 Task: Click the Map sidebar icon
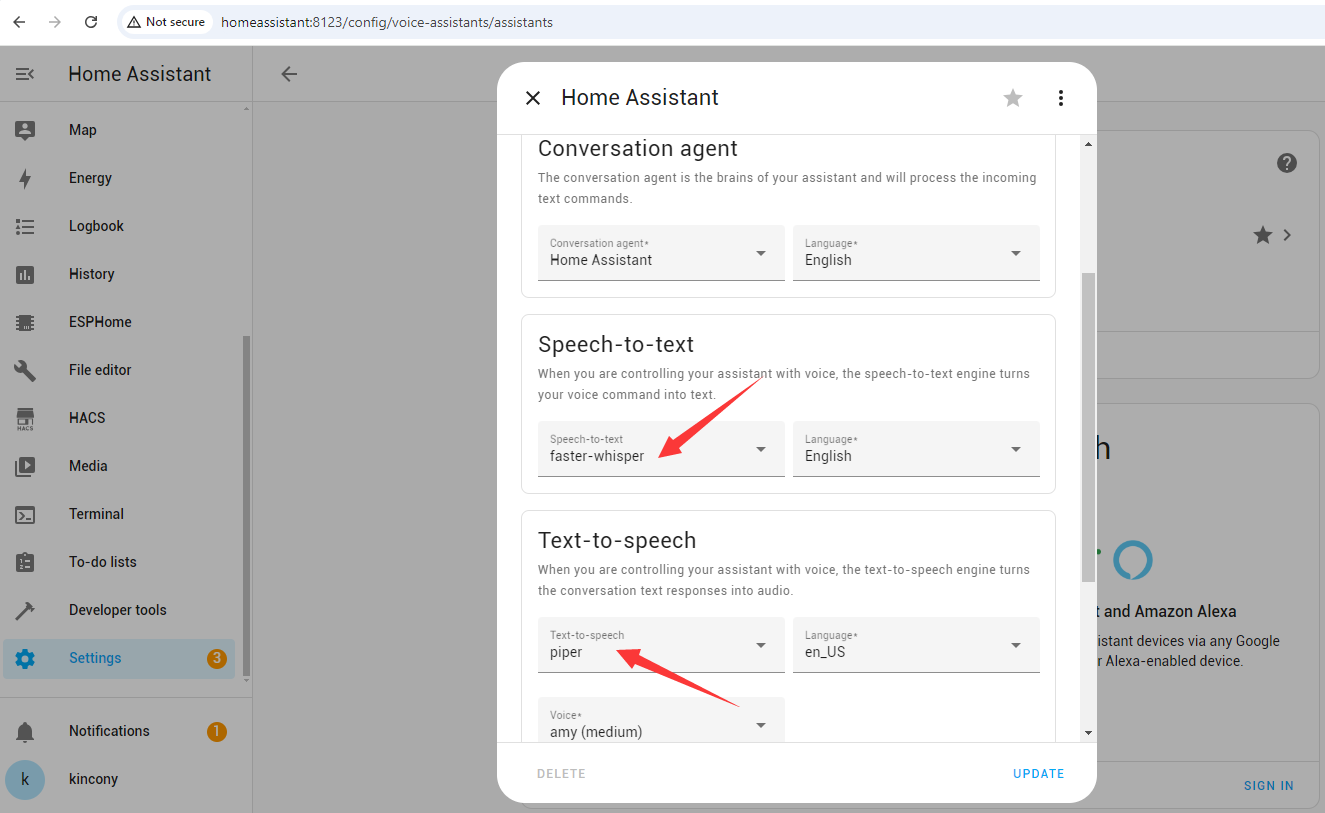25,130
